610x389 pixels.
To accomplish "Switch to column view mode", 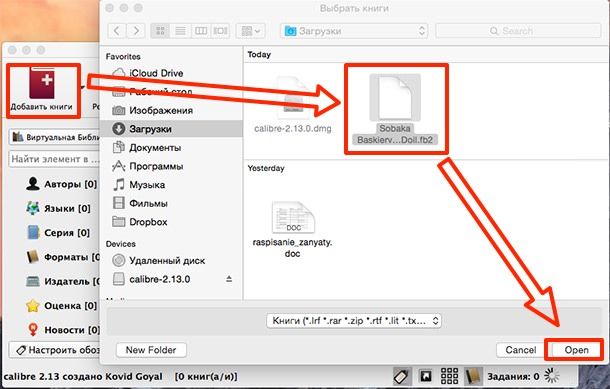I will 201,31.
